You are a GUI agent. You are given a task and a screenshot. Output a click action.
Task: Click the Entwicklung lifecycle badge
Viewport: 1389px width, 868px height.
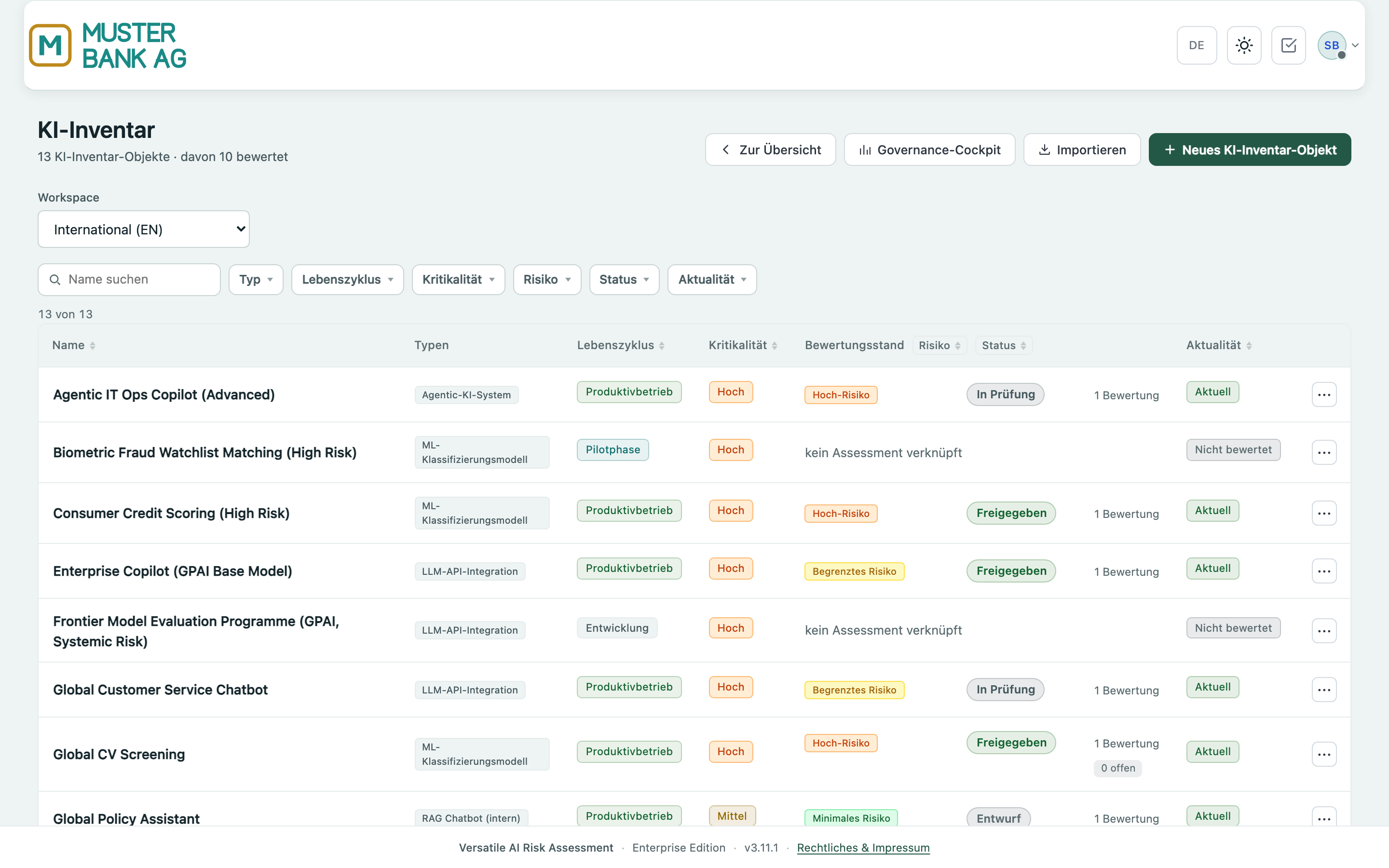pyautogui.click(x=617, y=628)
